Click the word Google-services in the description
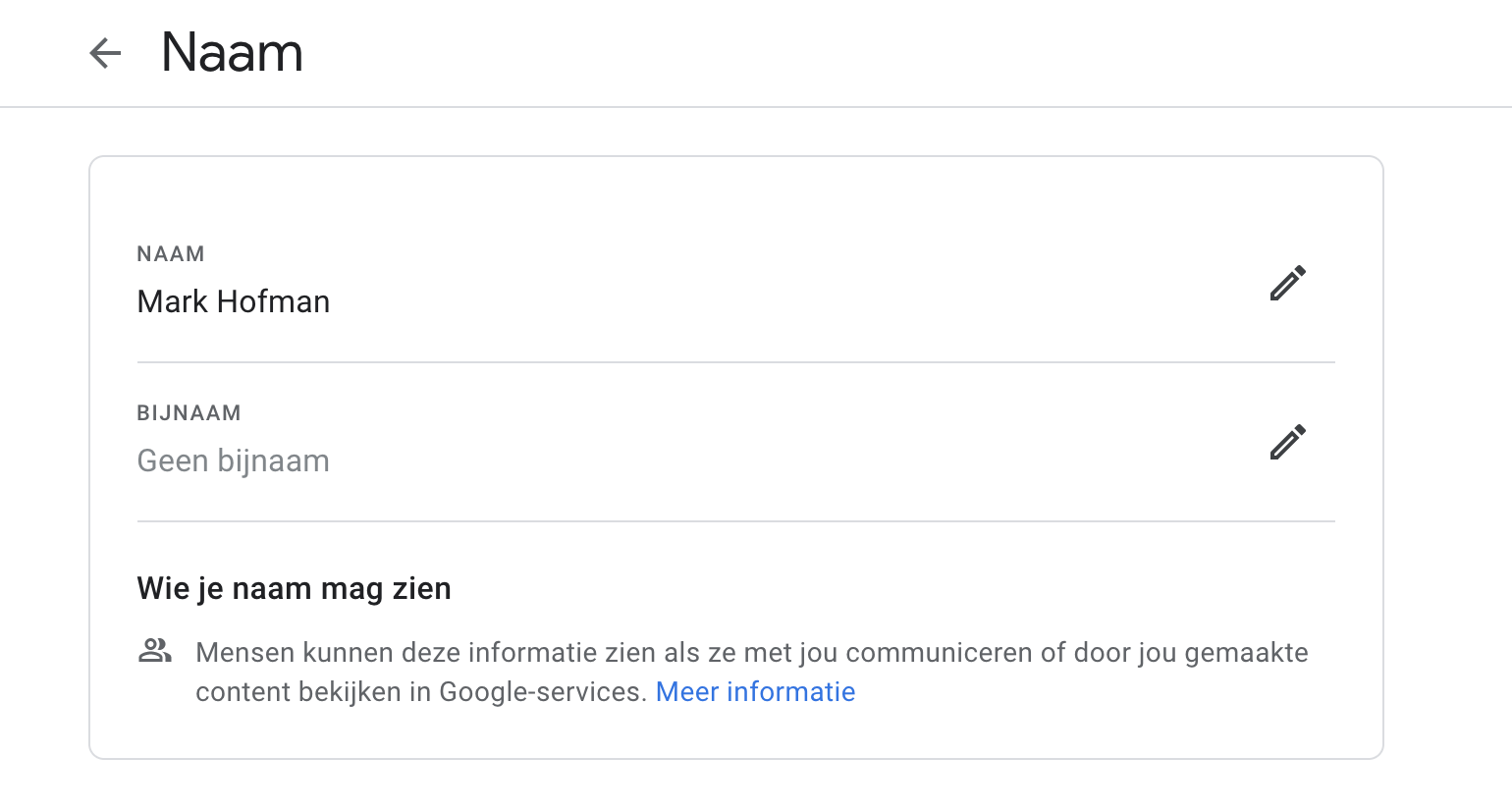The height and width of the screenshot is (811, 1512). pos(542,692)
